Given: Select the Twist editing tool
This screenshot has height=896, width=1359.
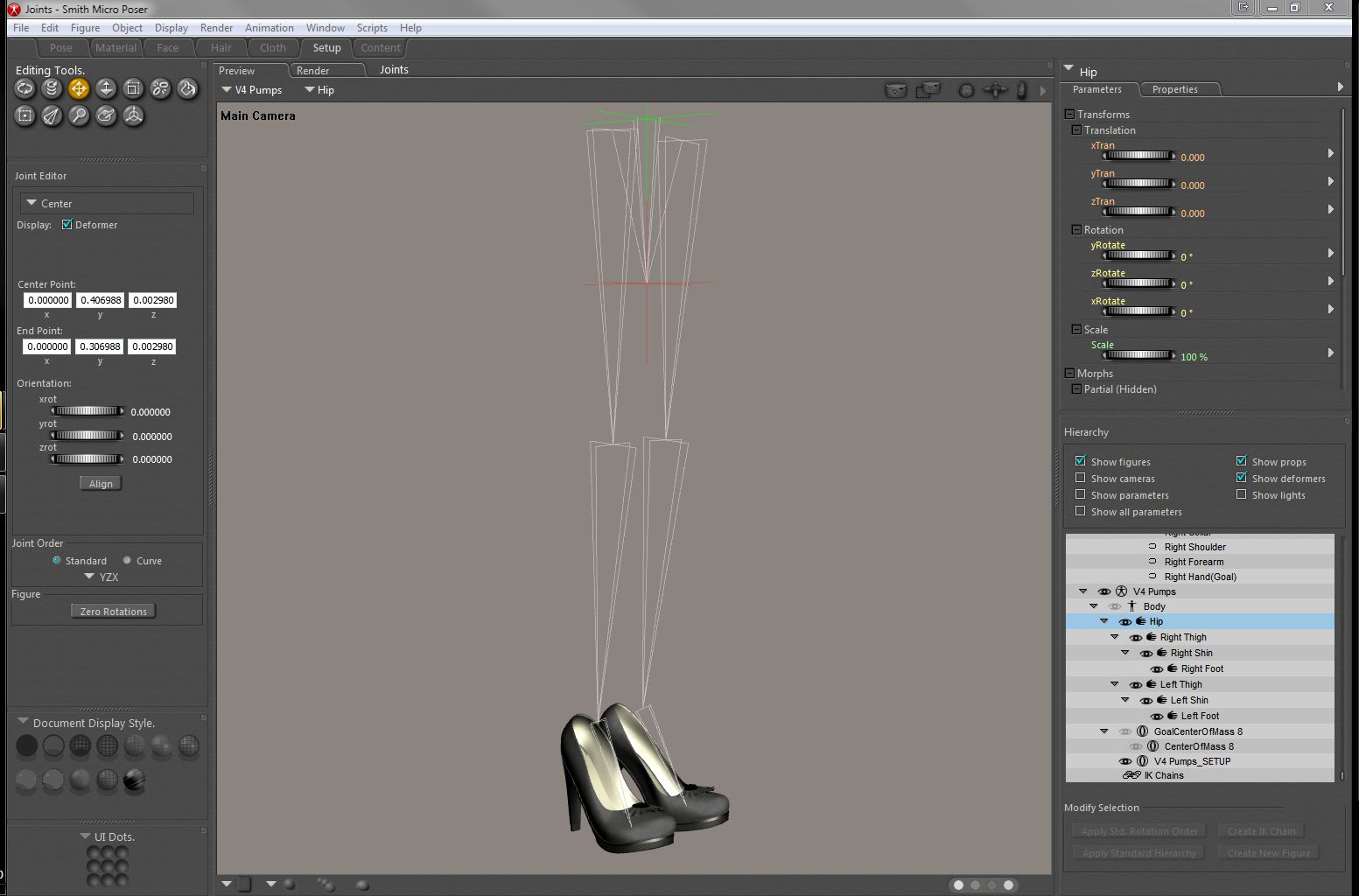Looking at the screenshot, I should (52, 88).
